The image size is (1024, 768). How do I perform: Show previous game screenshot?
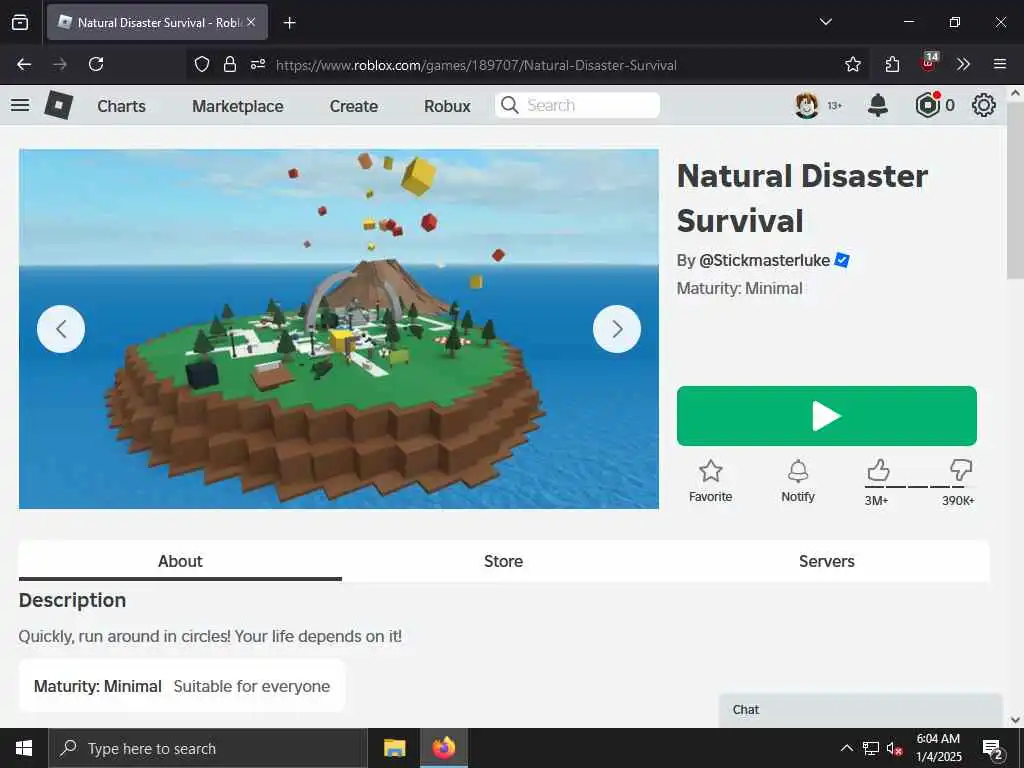[61, 329]
